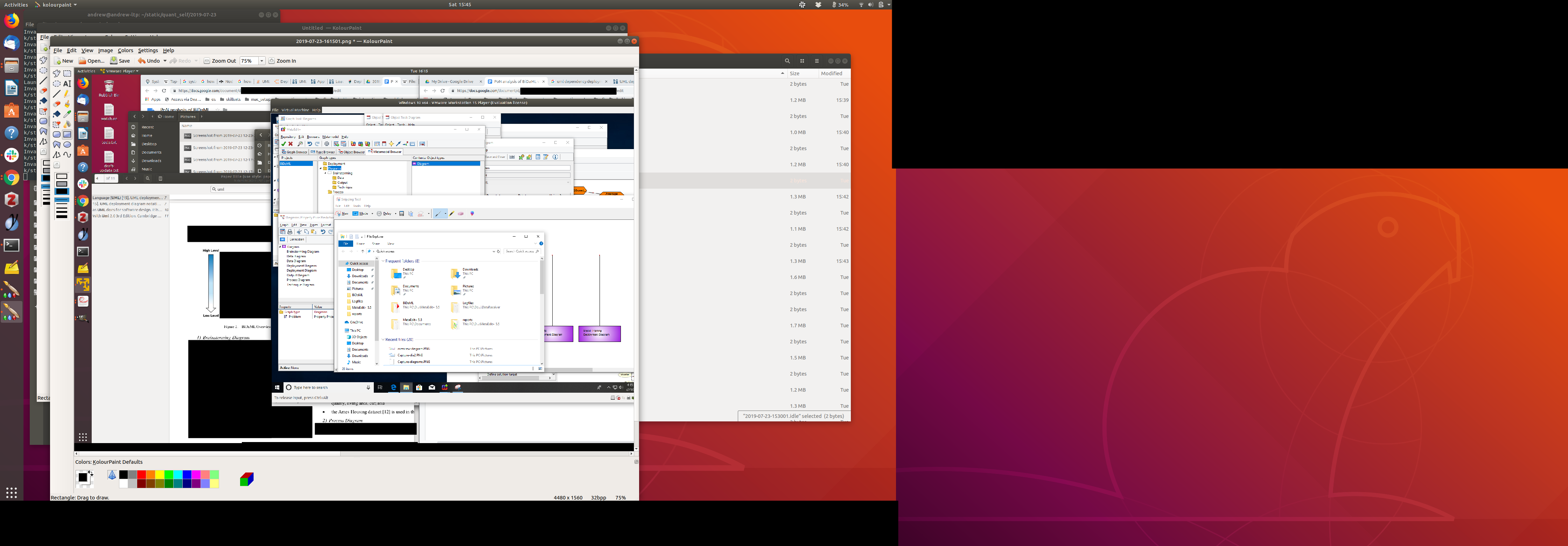Pick the red color swatch

click(x=141, y=474)
